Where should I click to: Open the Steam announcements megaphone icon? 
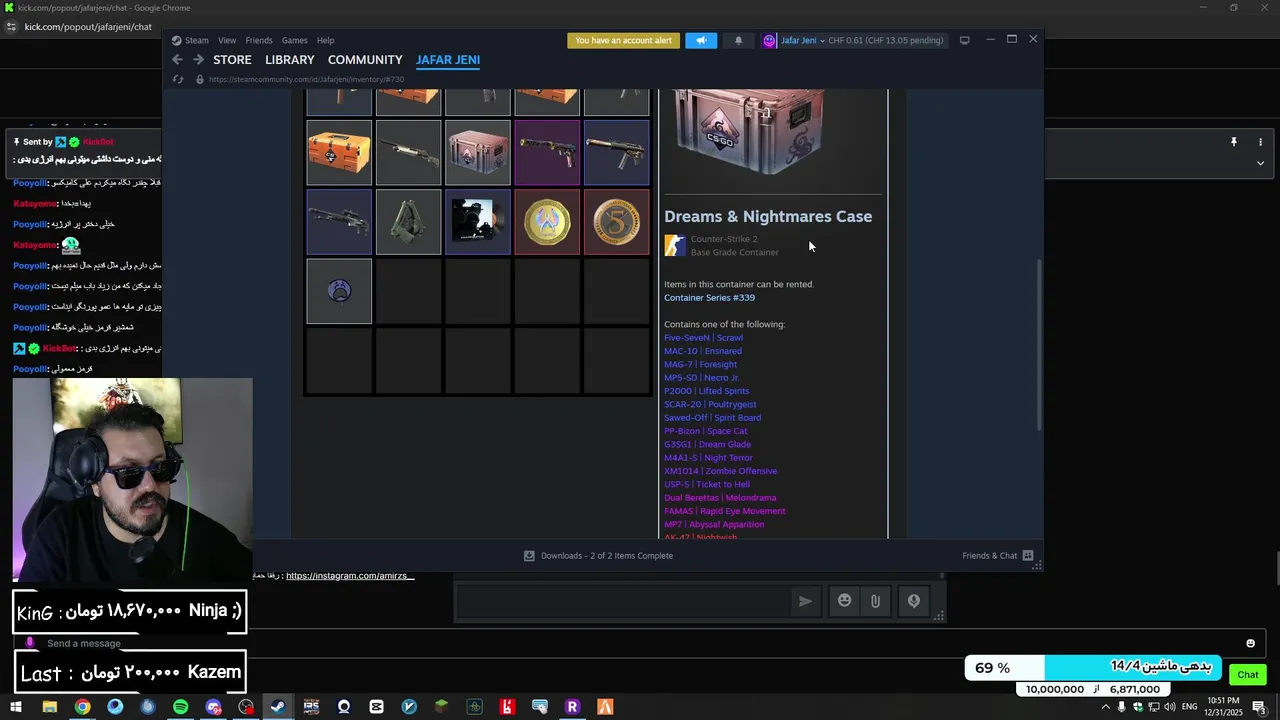click(x=701, y=41)
